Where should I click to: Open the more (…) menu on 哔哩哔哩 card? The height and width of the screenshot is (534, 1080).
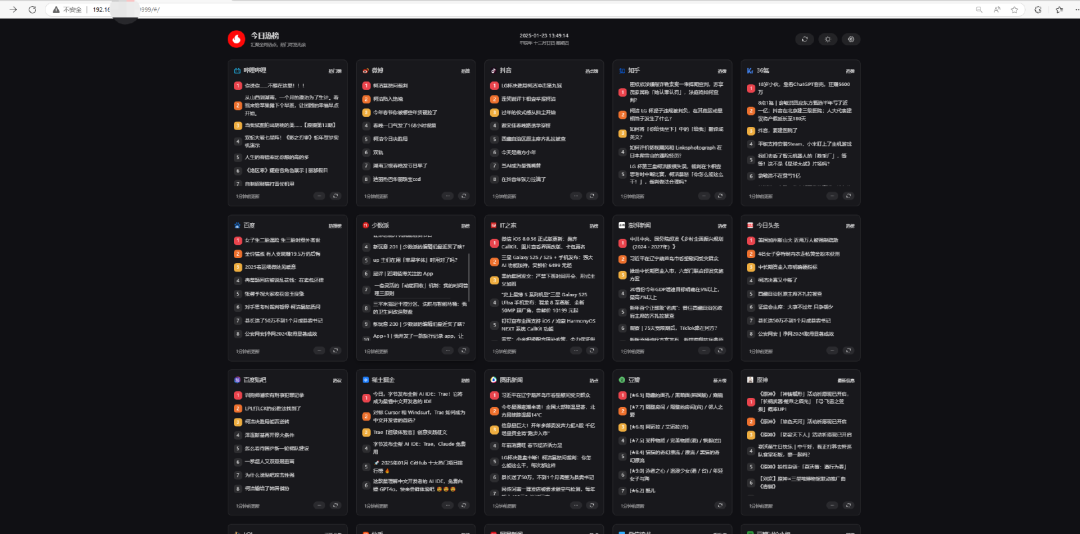click(320, 196)
